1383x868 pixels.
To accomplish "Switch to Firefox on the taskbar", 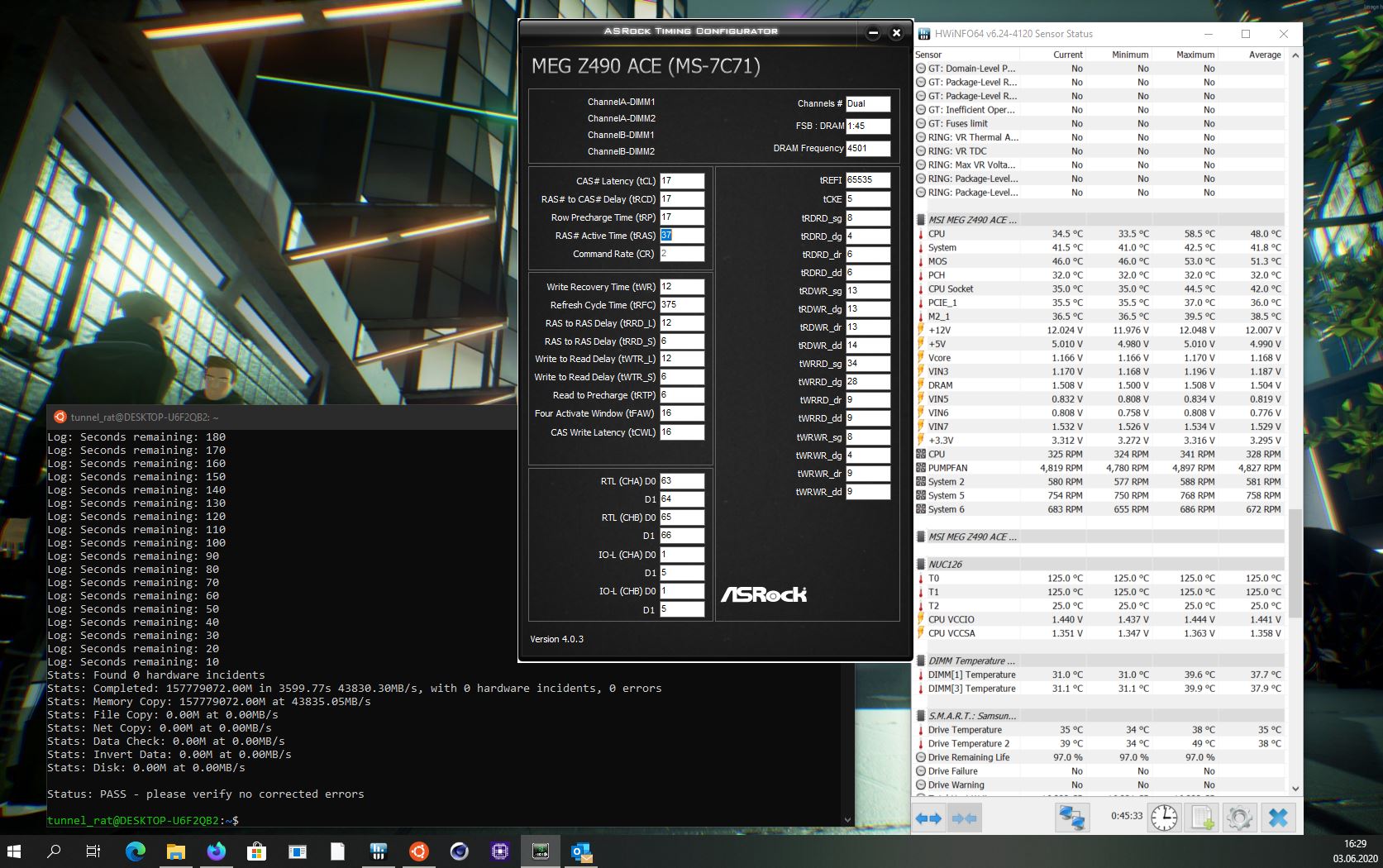I will (216, 851).
